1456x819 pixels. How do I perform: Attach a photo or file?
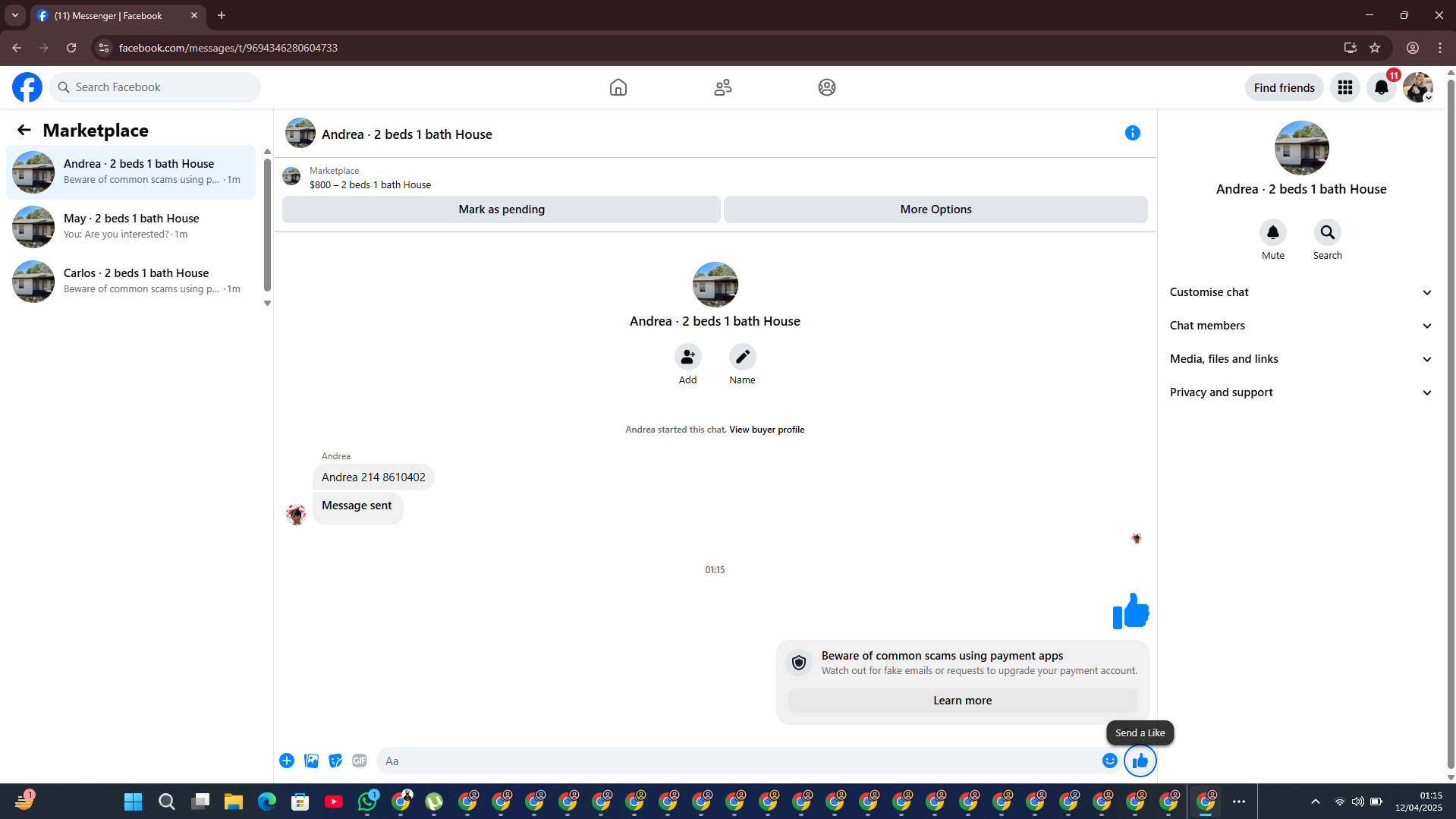click(311, 761)
